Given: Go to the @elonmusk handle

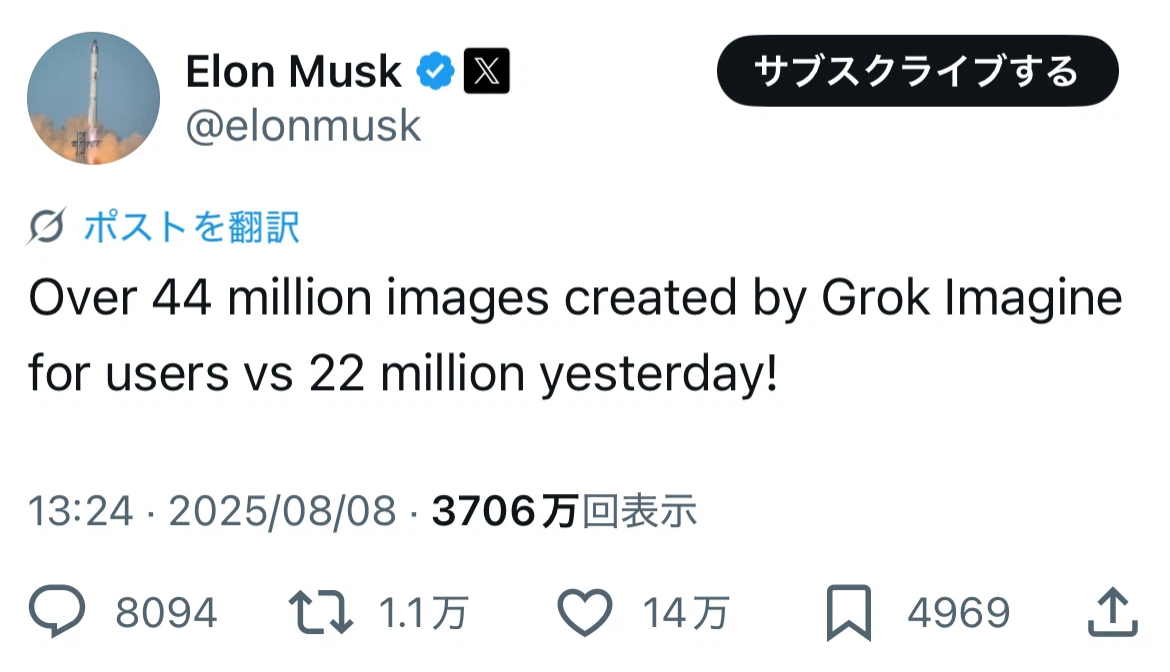Looking at the screenshot, I should click(x=303, y=127).
